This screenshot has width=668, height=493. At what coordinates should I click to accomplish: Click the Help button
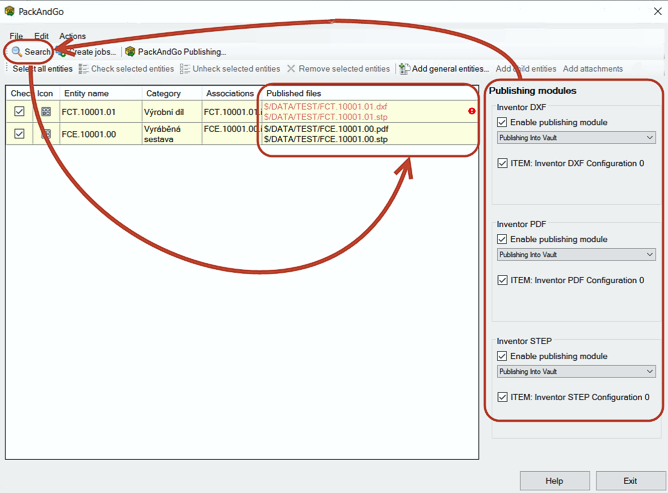555,481
